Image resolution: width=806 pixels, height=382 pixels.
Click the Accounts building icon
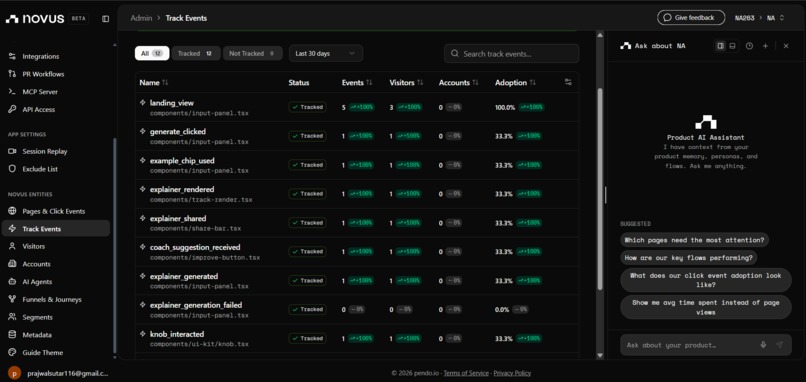click(x=12, y=264)
